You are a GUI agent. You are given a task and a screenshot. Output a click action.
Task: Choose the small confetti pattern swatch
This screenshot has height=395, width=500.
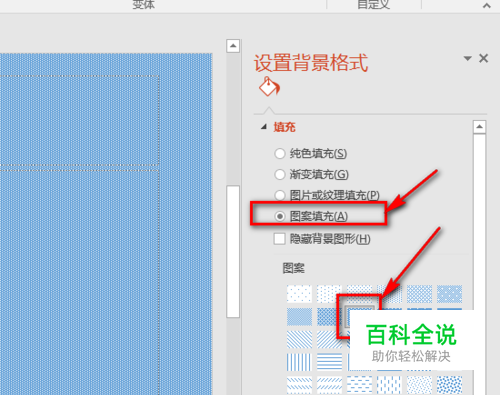[419, 385]
